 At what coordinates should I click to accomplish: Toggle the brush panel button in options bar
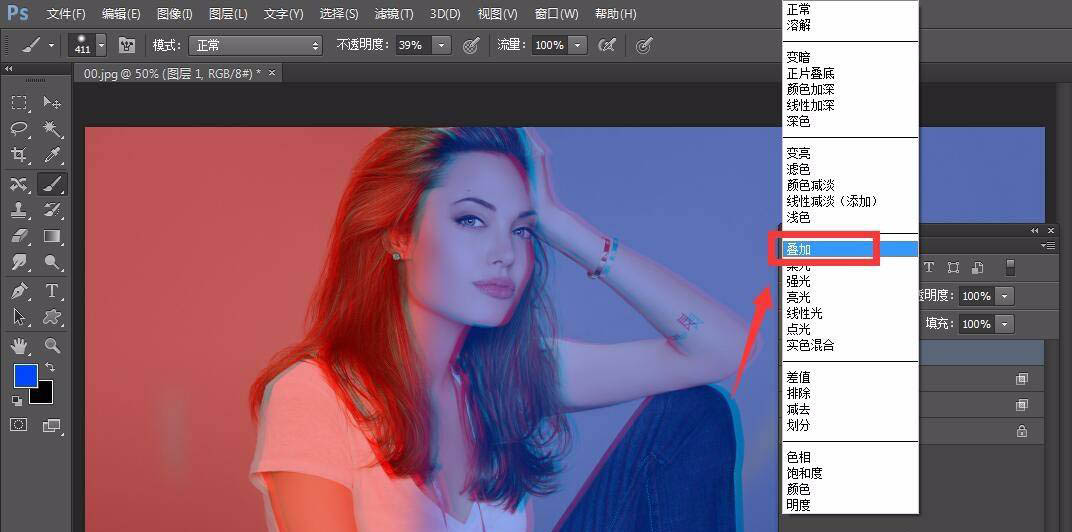coord(127,45)
